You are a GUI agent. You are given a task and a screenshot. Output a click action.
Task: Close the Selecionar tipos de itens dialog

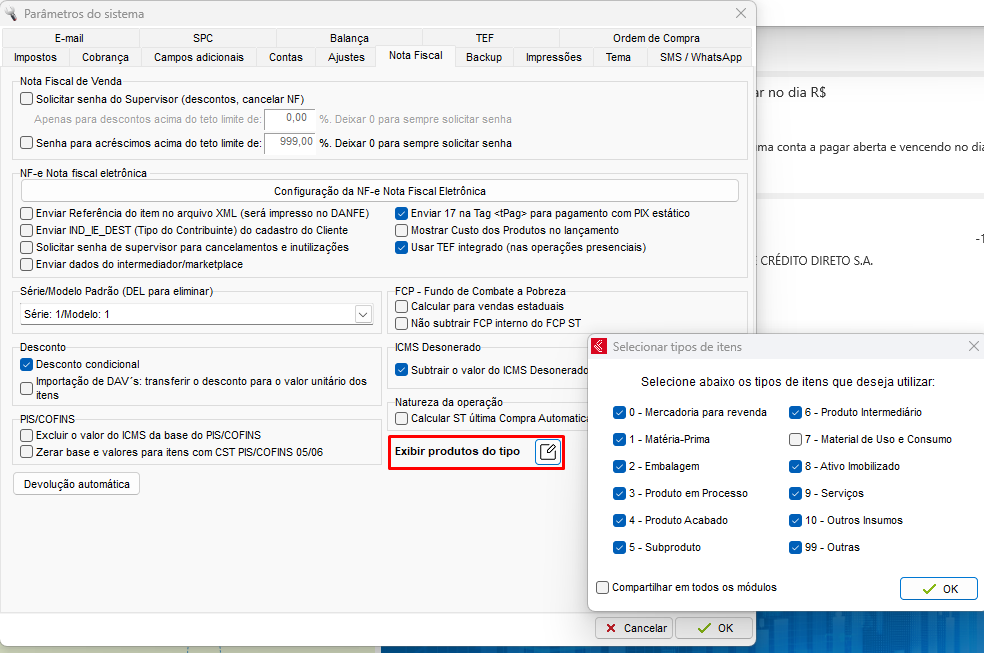pyautogui.click(x=973, y=346)
